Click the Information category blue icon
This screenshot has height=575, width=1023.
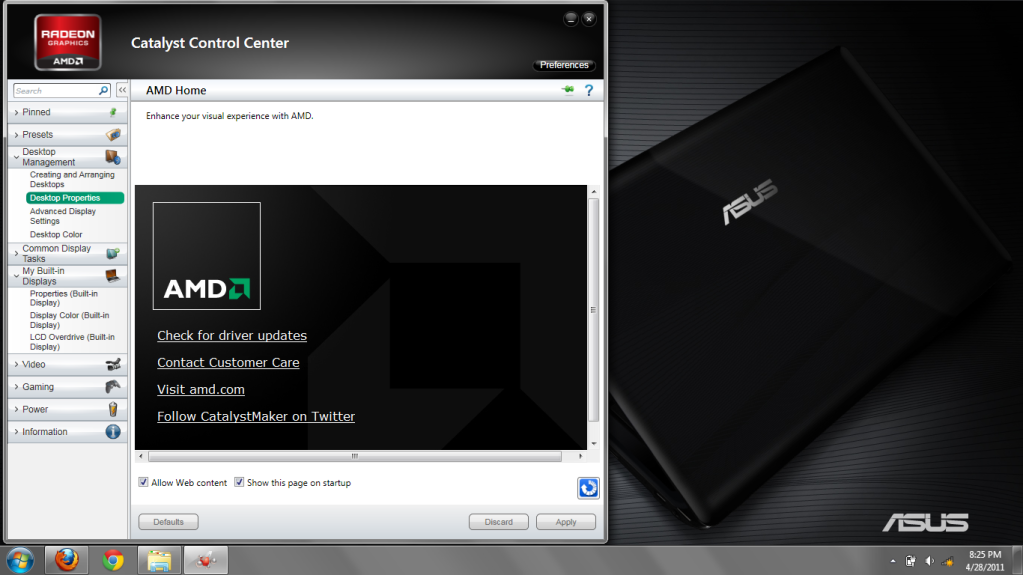tap(113, 432)
